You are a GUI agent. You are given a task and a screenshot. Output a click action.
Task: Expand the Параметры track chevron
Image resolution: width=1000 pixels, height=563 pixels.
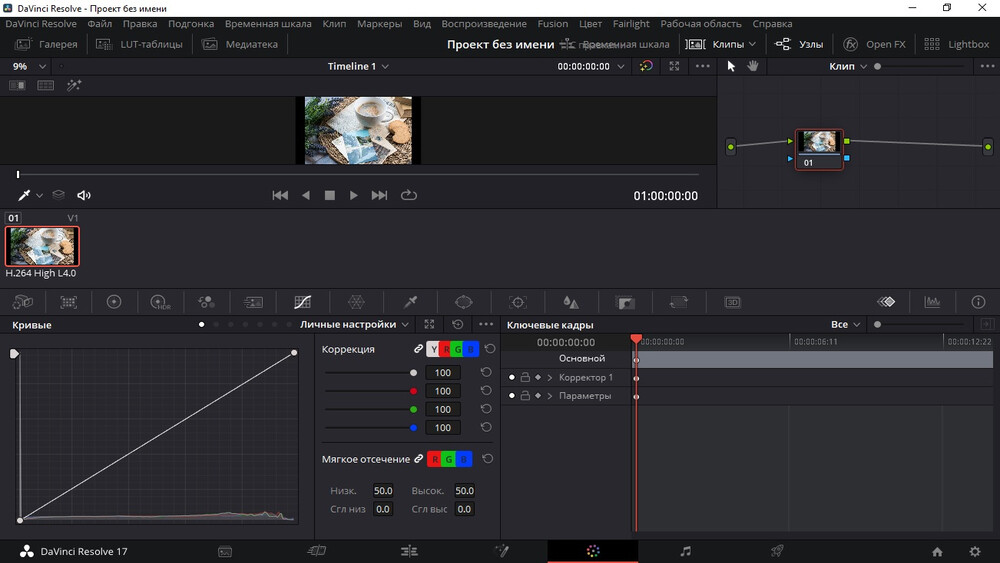click(550, 396)
